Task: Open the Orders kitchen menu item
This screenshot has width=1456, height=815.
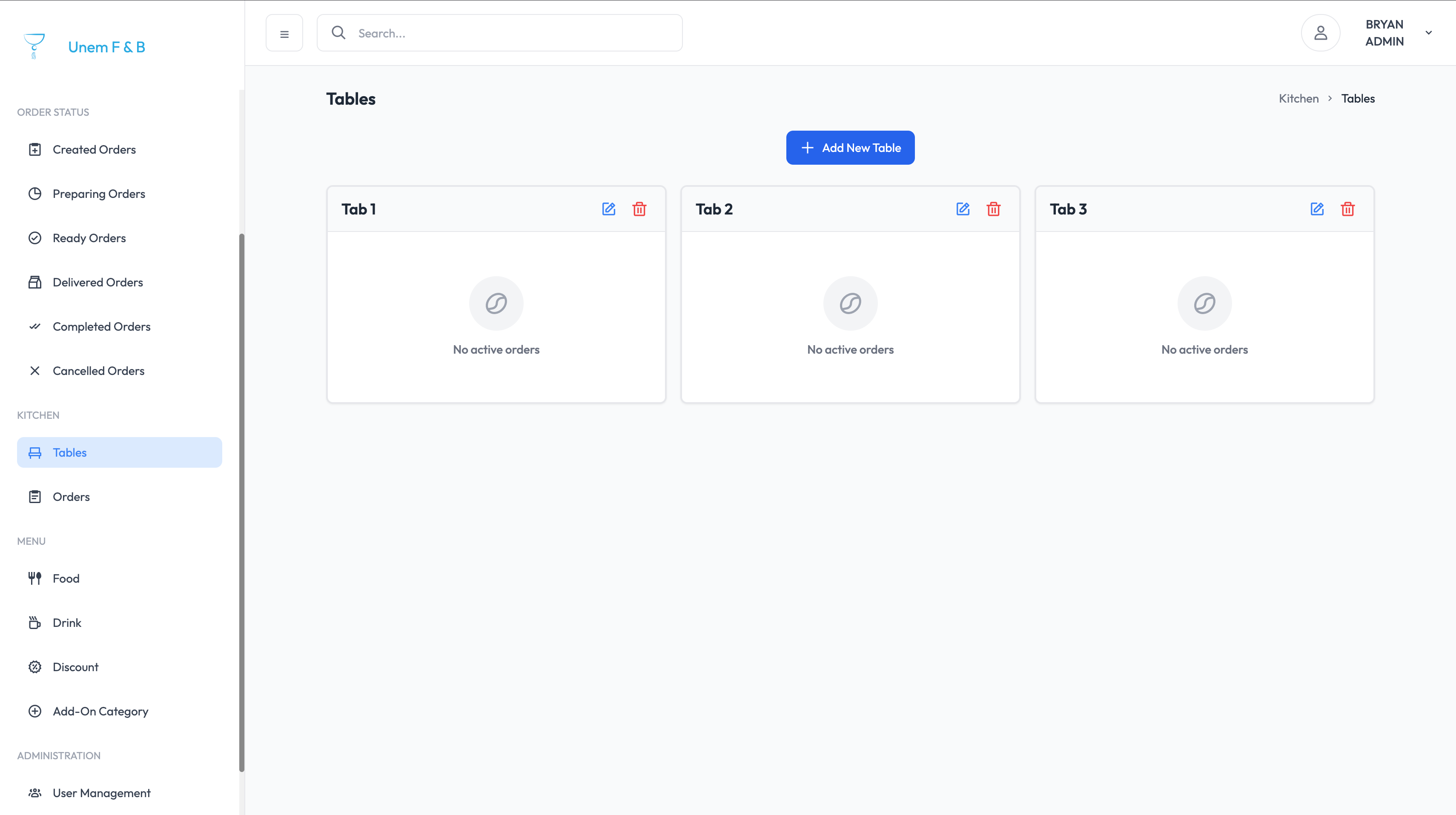Action: coord(119,497)
